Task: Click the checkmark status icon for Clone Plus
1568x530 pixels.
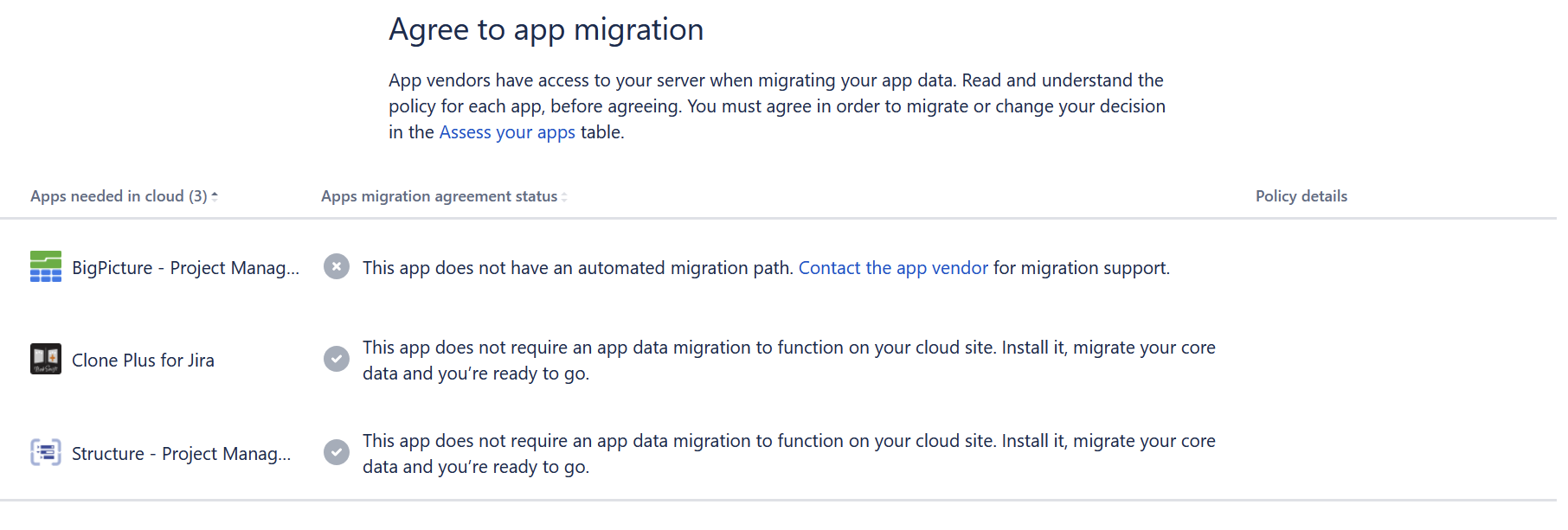Action: [x=337, y=359]
